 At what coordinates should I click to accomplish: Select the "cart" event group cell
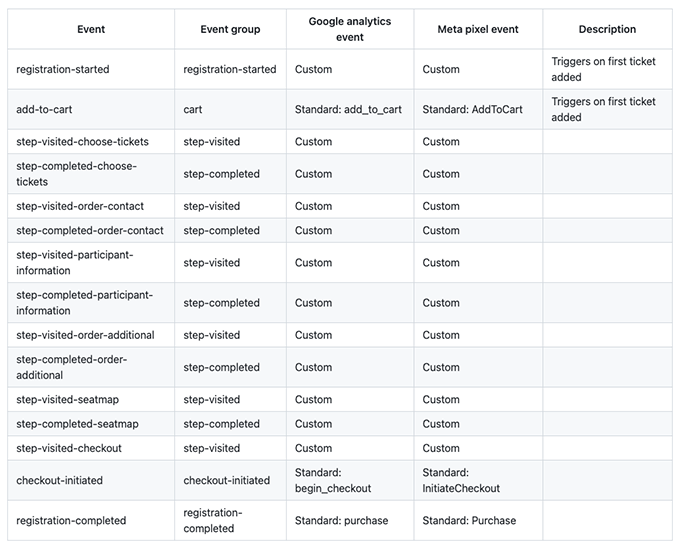(x=193, y=109)
